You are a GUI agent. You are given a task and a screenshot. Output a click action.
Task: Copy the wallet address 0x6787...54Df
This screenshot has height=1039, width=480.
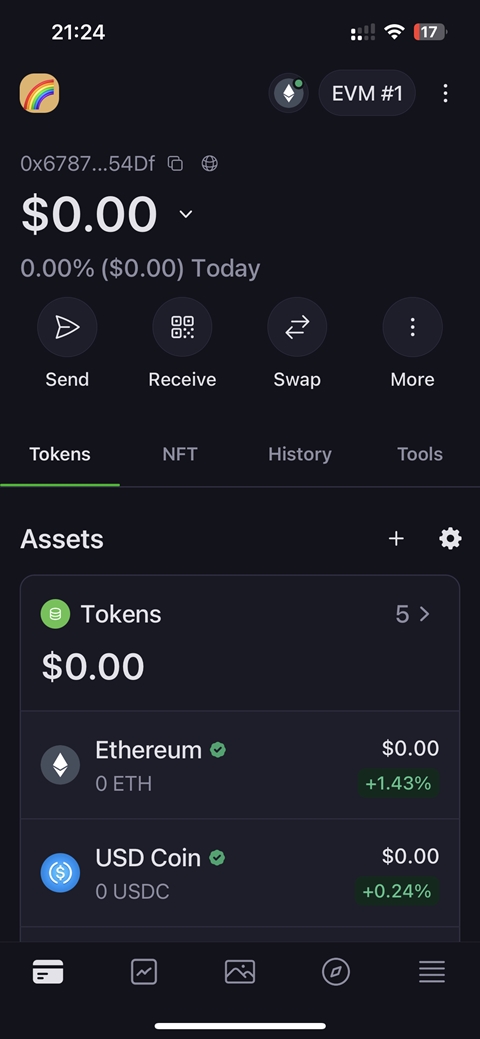click(175, 164)
